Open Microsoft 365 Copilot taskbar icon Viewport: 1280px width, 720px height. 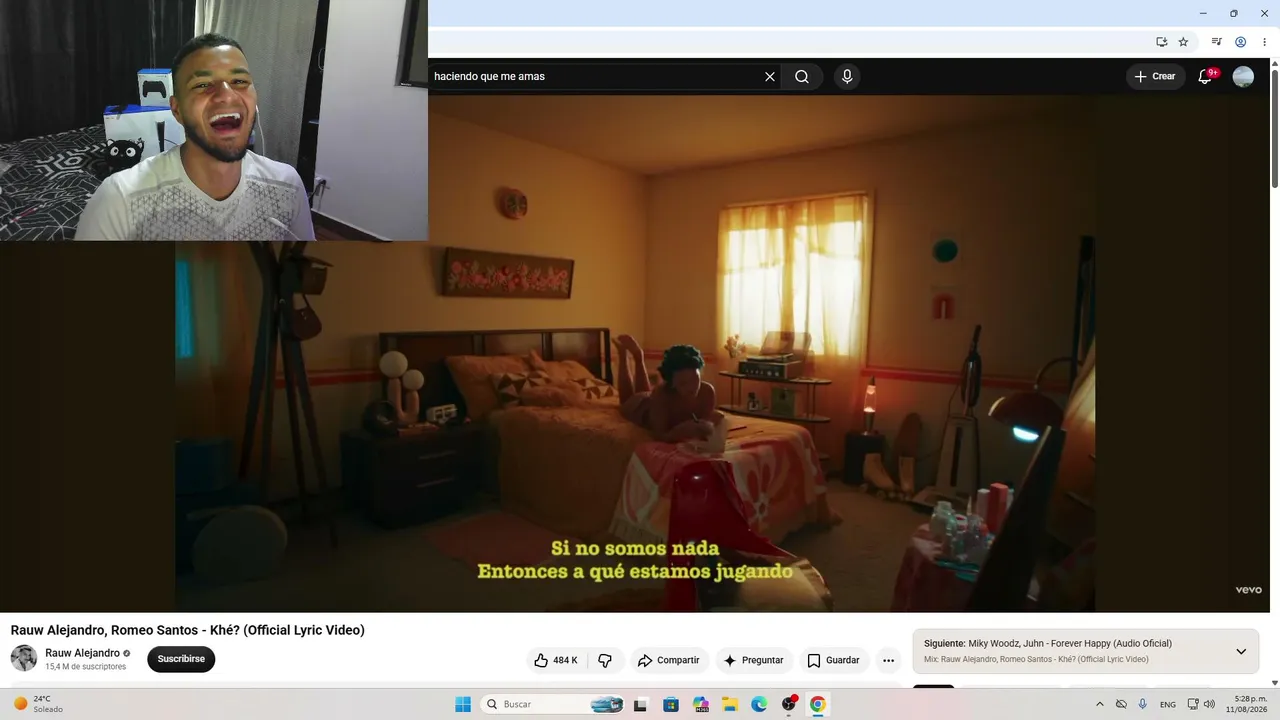coord(700,704)
